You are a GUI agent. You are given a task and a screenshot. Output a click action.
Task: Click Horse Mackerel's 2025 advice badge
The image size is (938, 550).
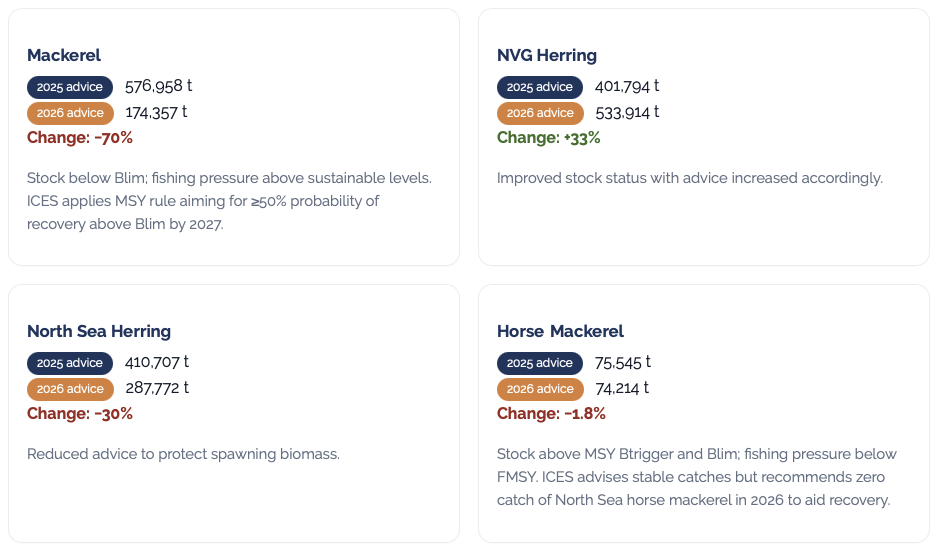click(540, 363)
